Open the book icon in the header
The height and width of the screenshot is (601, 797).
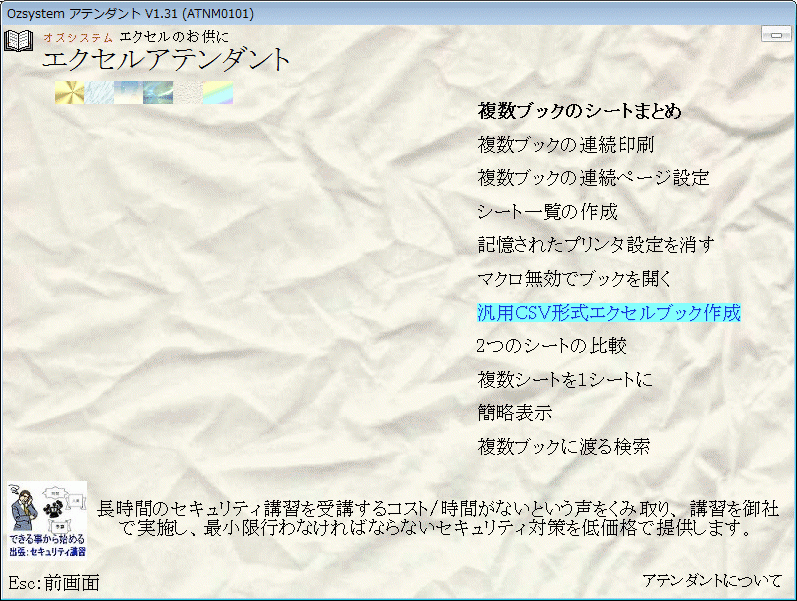[19, 40]
